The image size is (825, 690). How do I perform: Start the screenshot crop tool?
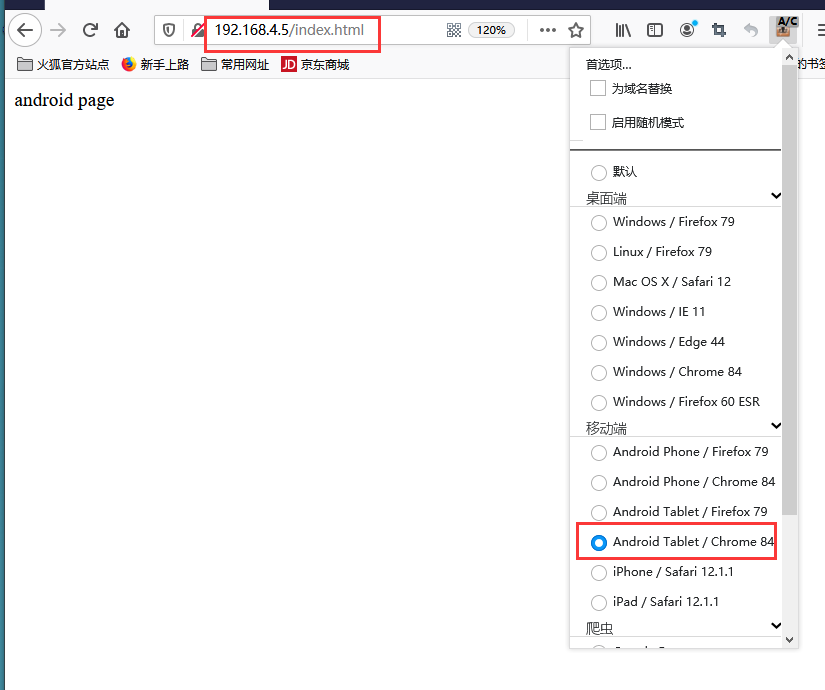[x=719, y=30]
